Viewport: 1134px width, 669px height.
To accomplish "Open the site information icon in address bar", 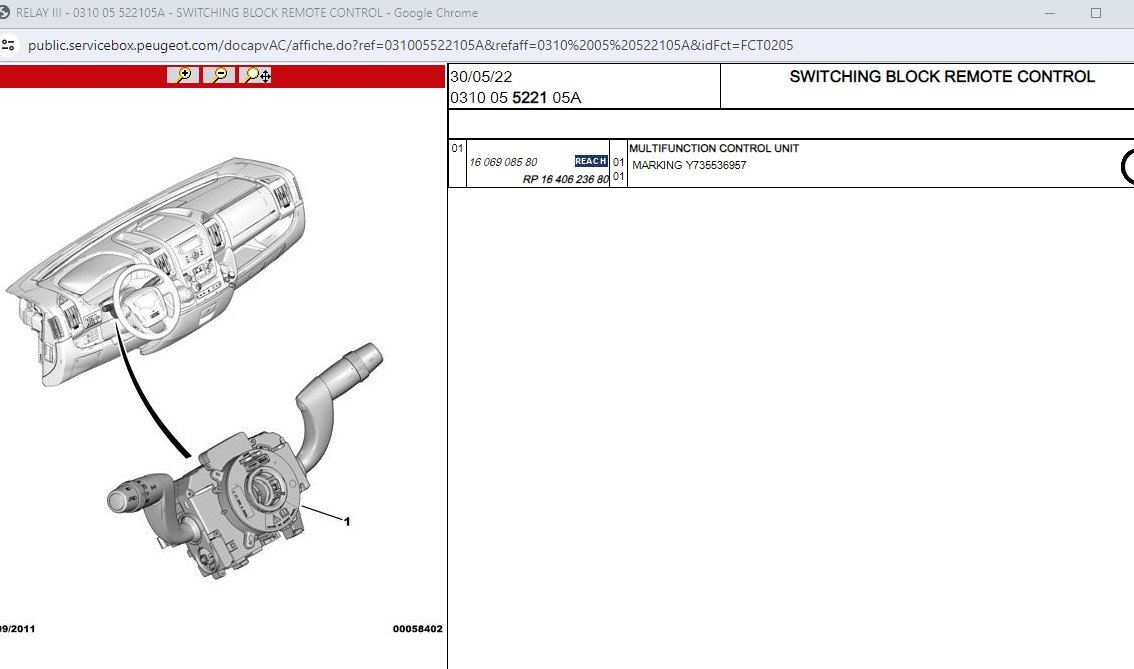I will coord(9,45).
